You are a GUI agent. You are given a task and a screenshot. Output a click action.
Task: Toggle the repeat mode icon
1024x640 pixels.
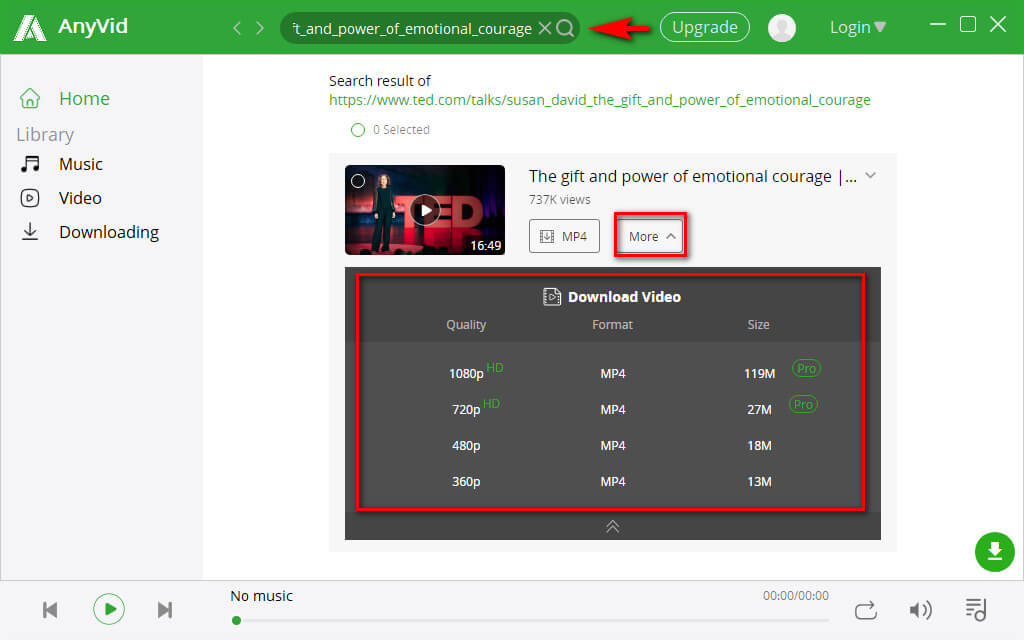866,611
